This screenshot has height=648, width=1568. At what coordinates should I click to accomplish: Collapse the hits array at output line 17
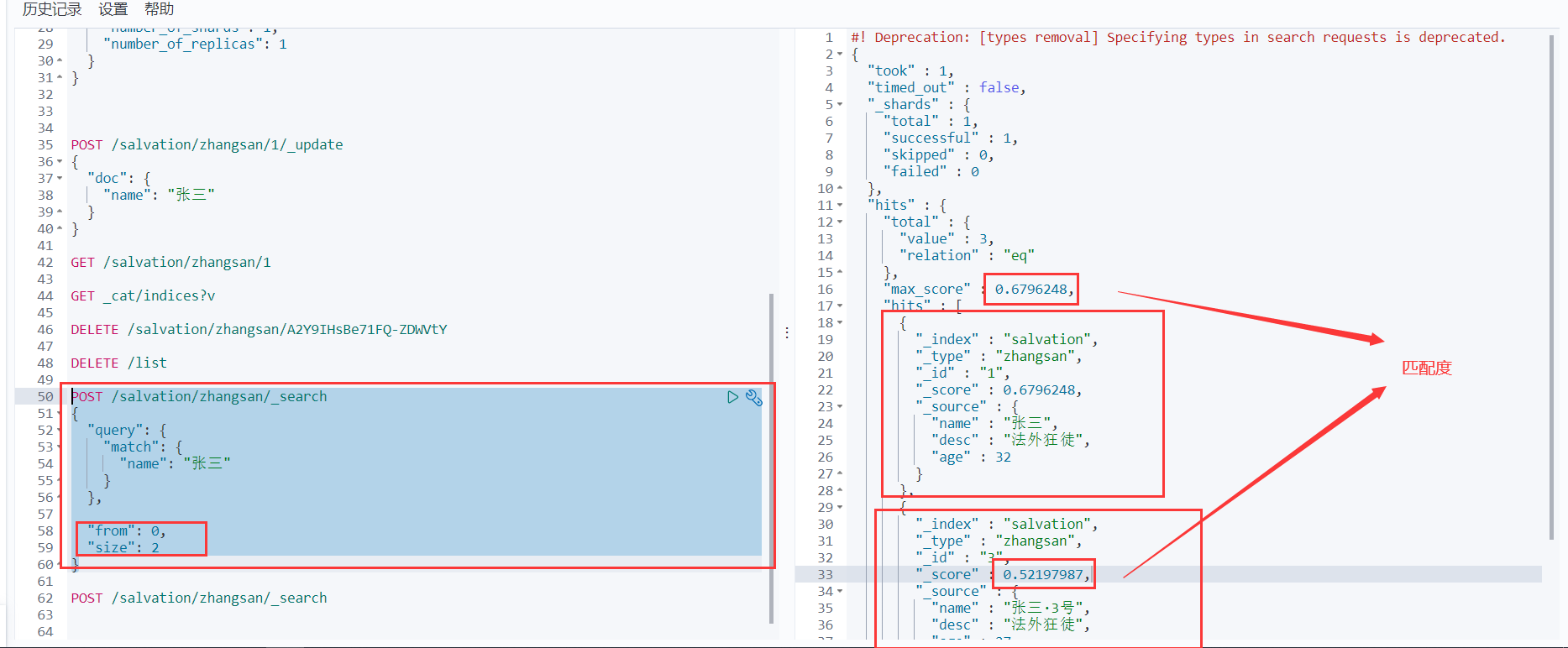(x=840, y=306)
